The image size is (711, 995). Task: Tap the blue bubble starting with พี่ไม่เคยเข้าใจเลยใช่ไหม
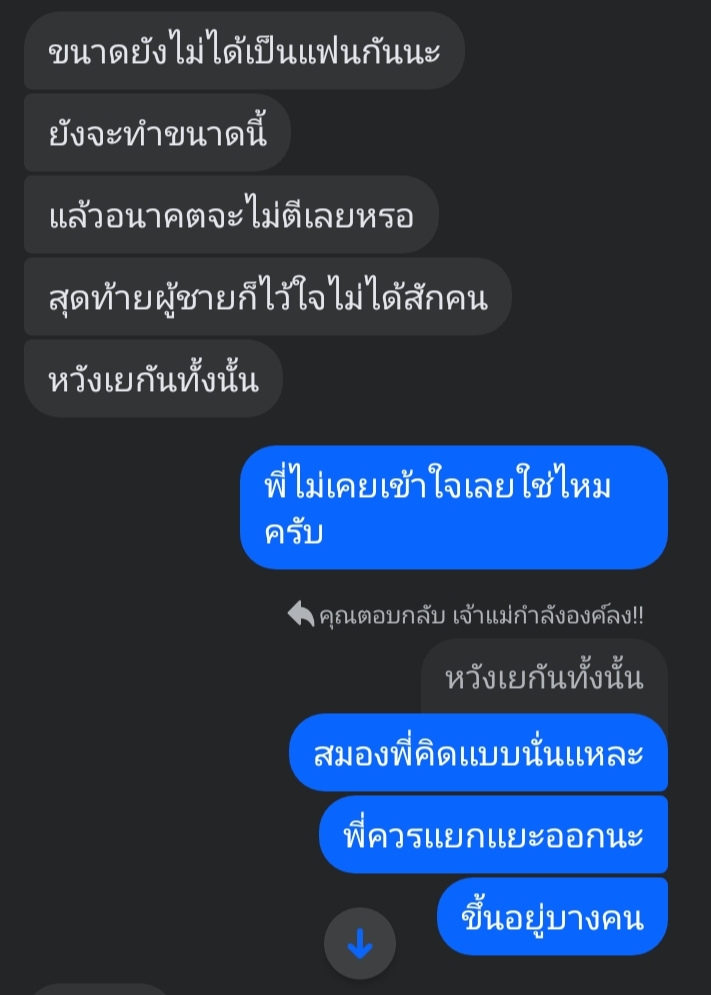(x=454, y=508)
